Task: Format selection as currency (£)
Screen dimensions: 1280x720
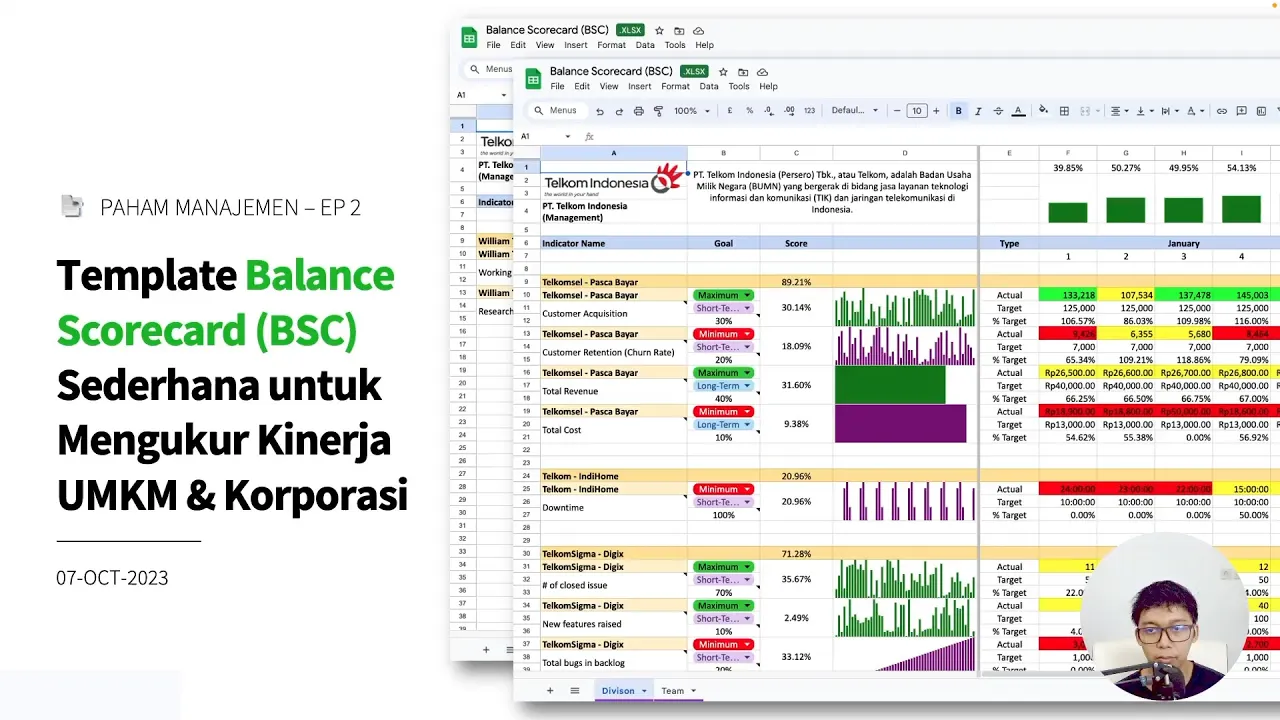Action: (x=730, y=111)
